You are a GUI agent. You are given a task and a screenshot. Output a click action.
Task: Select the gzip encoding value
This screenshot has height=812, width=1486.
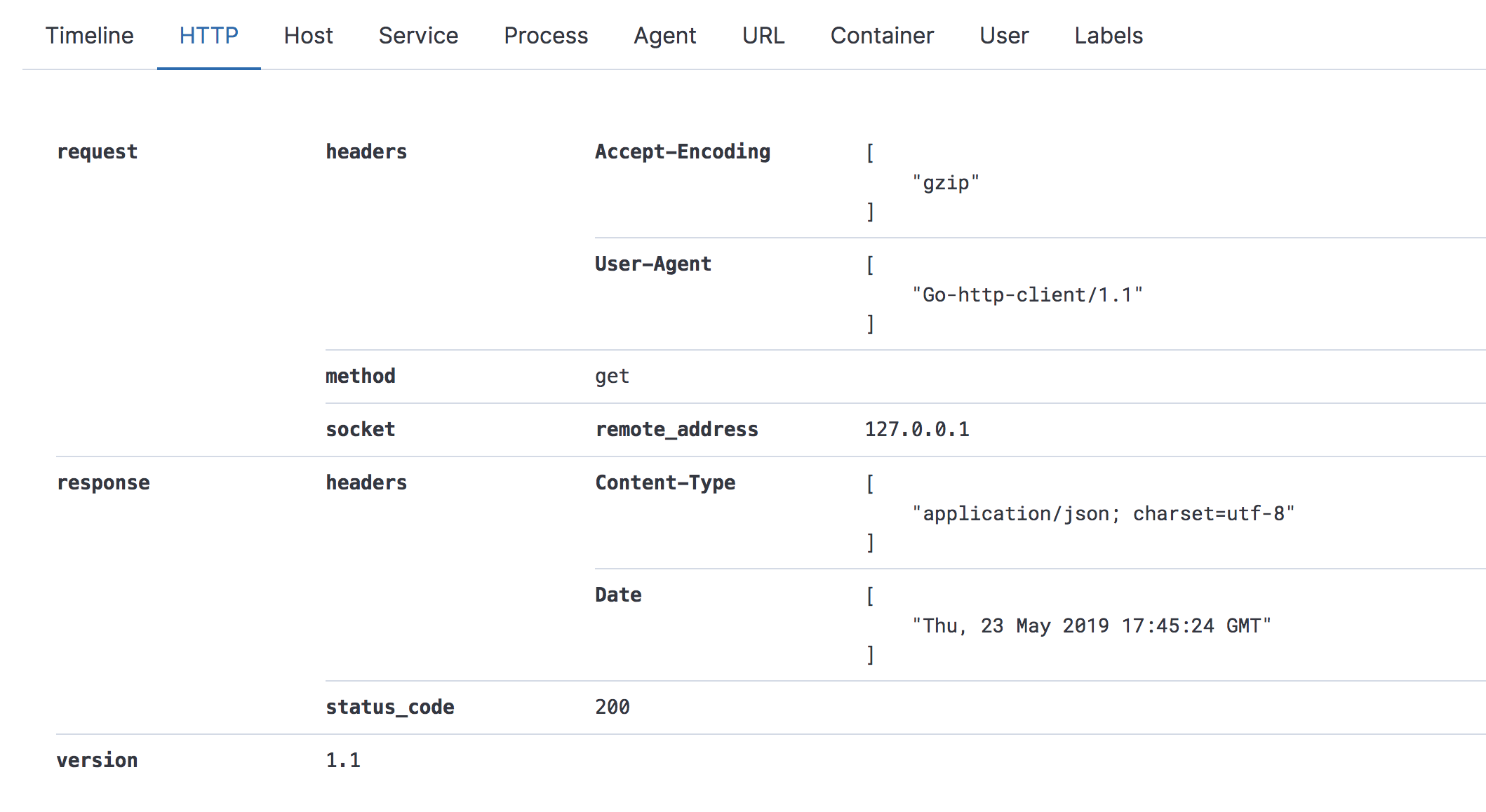[x=946, y=182]
